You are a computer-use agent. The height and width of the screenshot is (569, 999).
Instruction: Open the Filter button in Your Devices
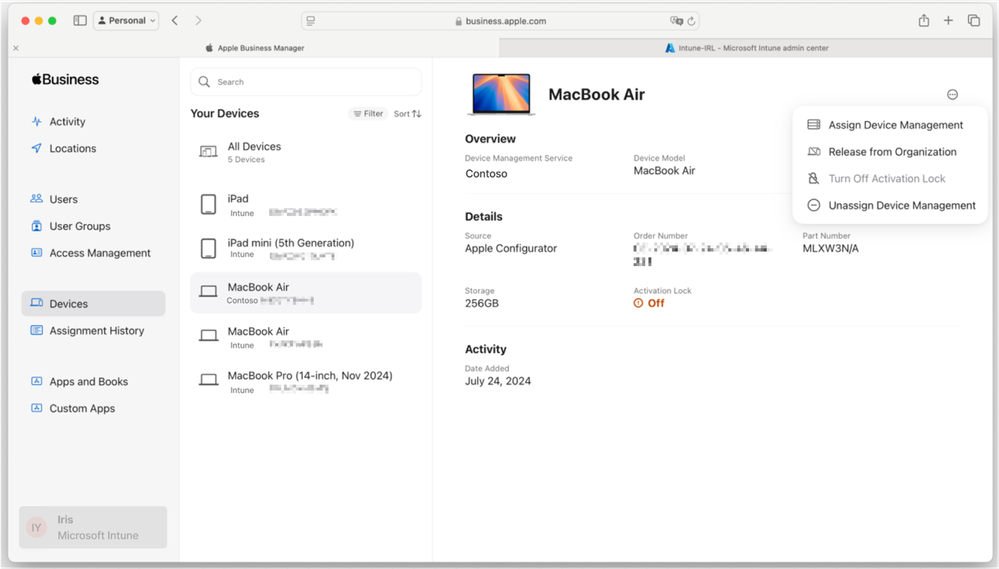pos(368,113)
